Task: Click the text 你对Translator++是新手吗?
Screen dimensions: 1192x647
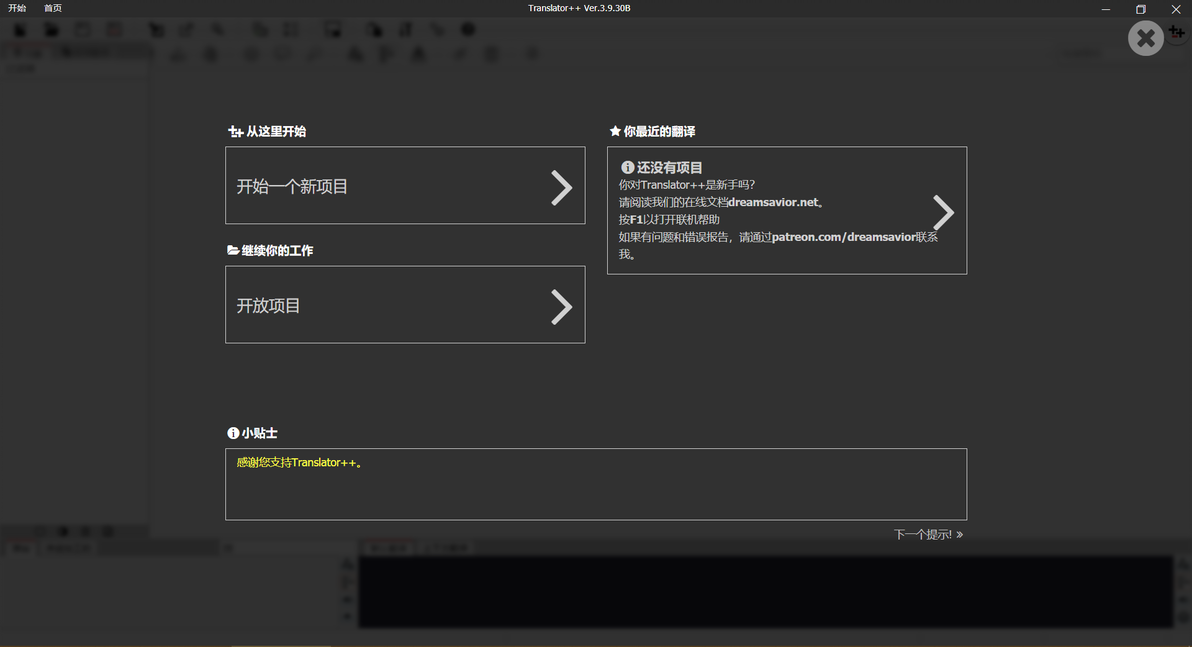Action: tap(686, 185)
